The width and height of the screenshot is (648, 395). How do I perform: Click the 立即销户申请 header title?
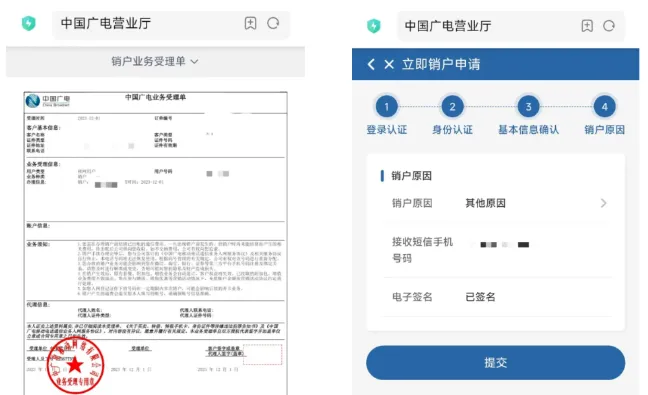coord(441,64)
